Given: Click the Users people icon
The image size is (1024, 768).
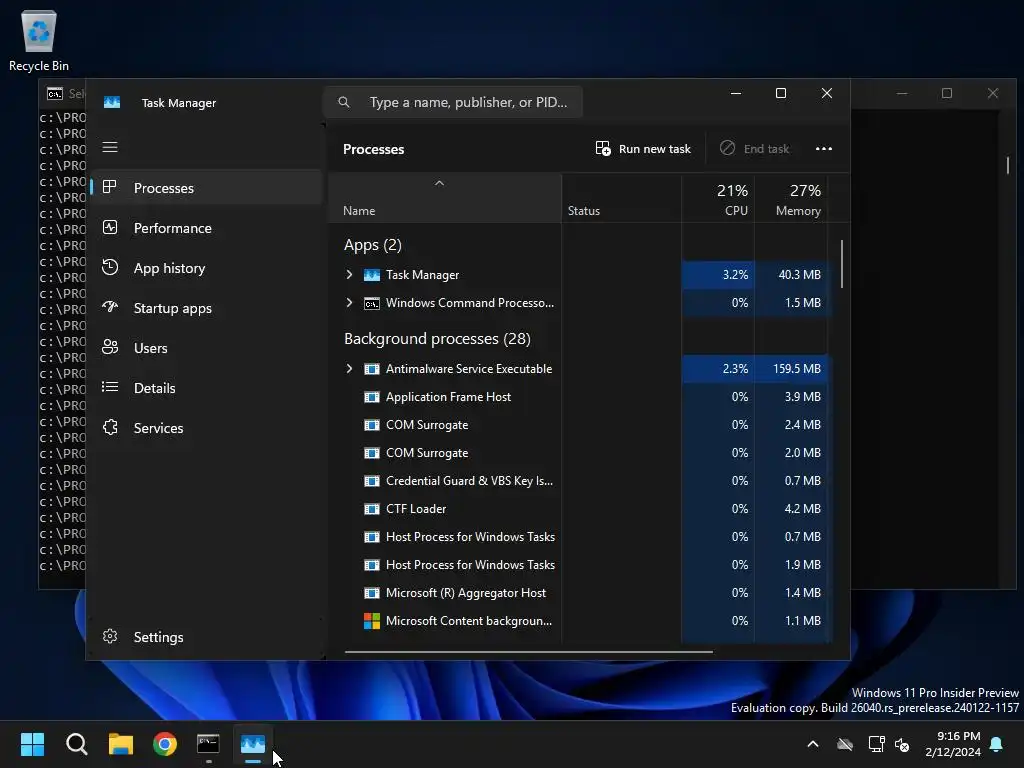Looking at the screenshot, I should (x=110, y=347).
